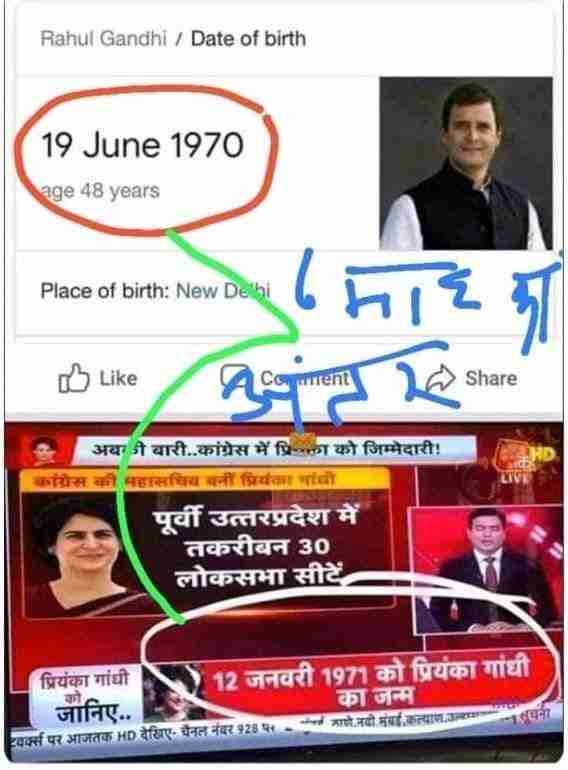
Task: Click the Comment speech bubble icon
Action: (x=234, y=377)
